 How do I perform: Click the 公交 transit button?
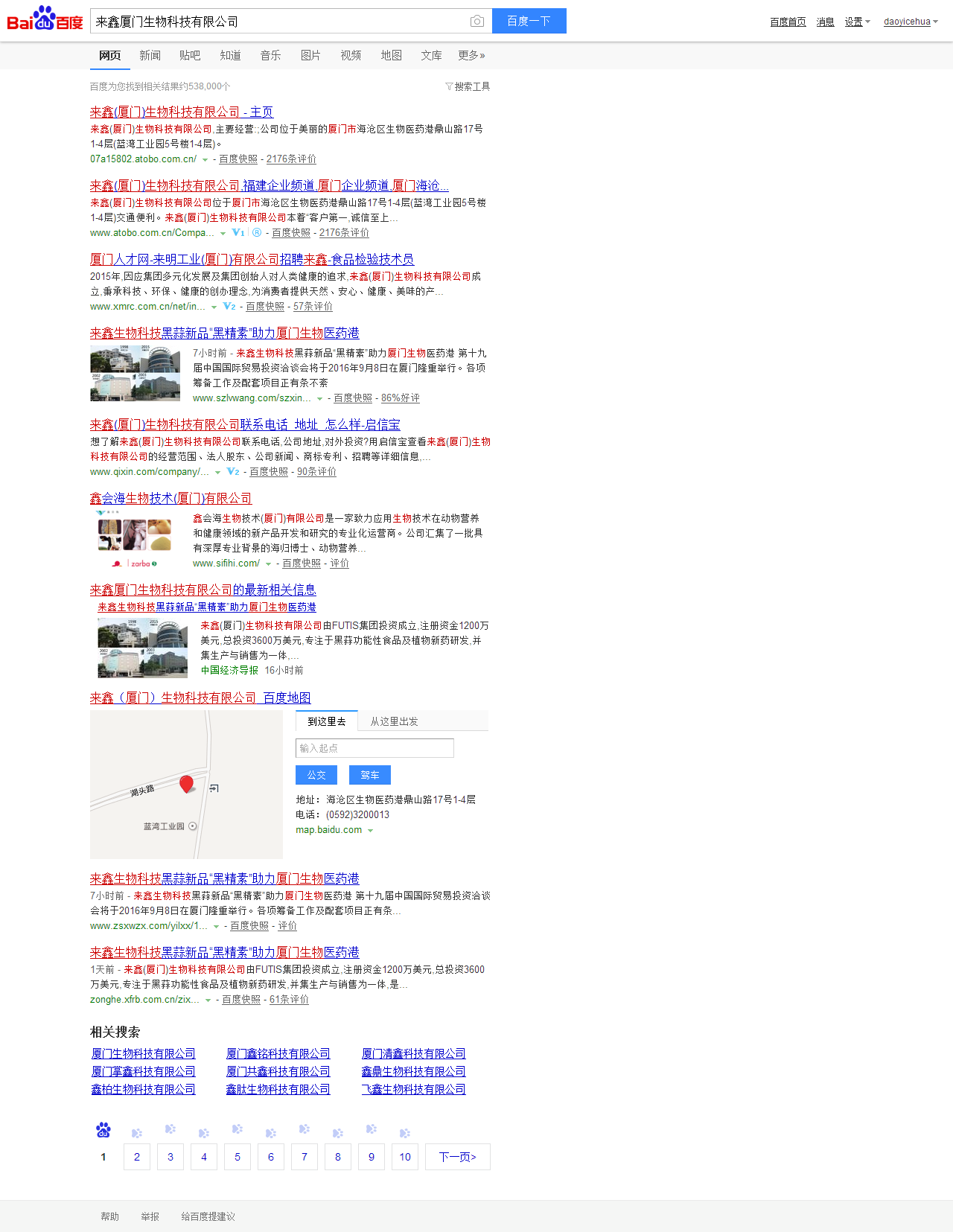(316, 775)
